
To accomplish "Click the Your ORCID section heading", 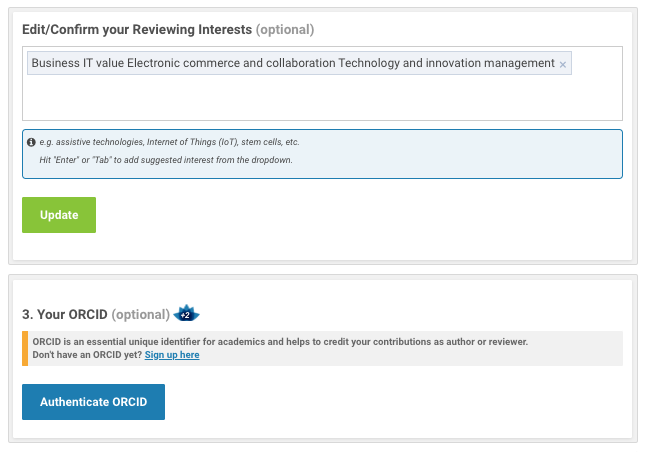I will coord(64,315).
